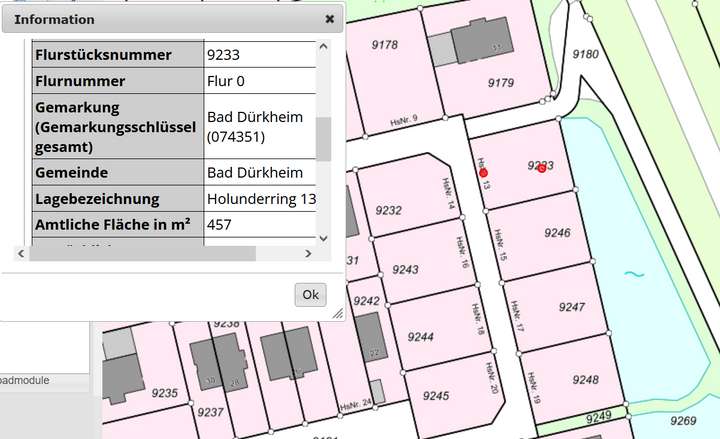Image resolution: width=720 pixels, height=439 pixels.
Task: Click the 'HsNr. 20' label
Action: pos(491,377)
